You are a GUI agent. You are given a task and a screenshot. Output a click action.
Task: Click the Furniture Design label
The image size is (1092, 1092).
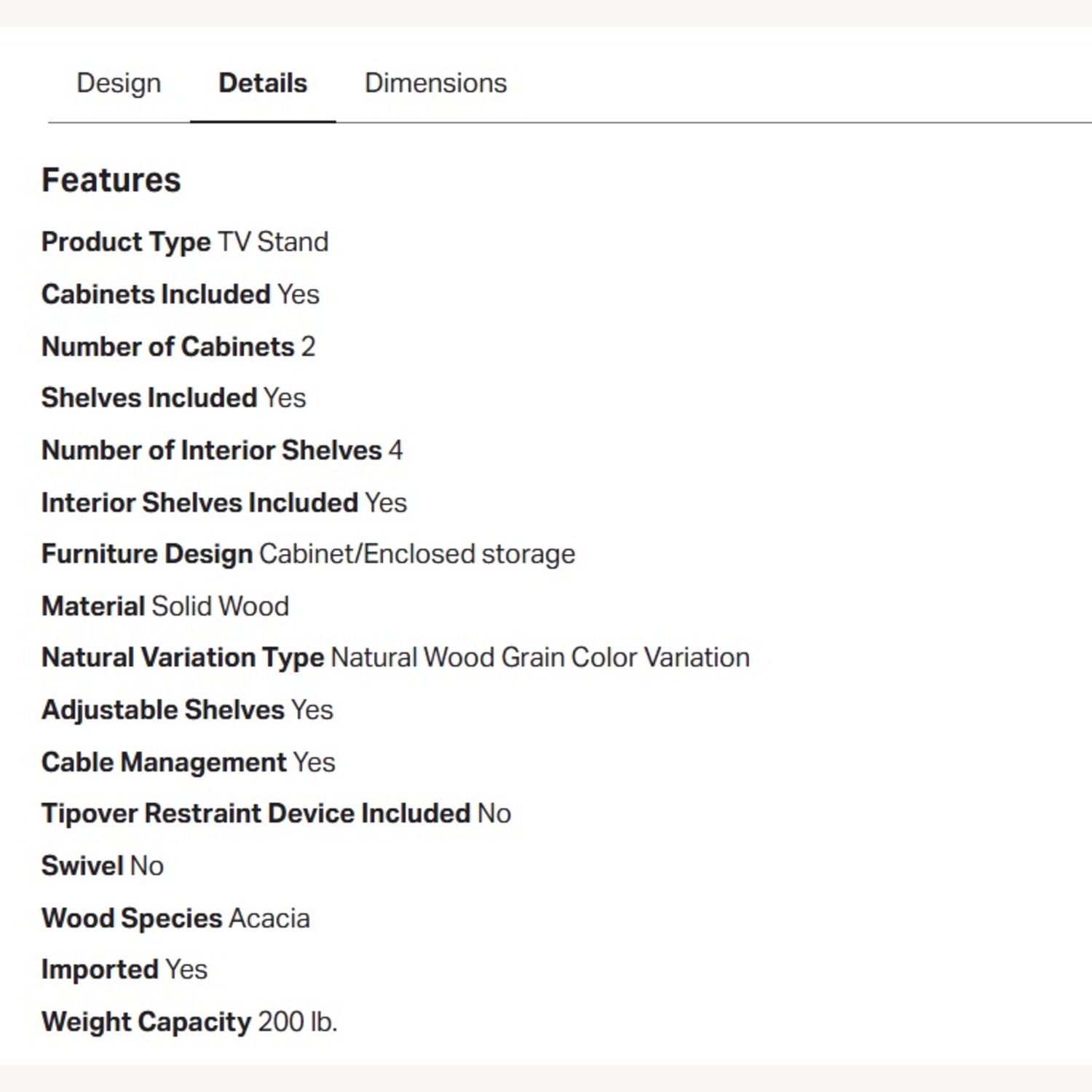(147, 555)
